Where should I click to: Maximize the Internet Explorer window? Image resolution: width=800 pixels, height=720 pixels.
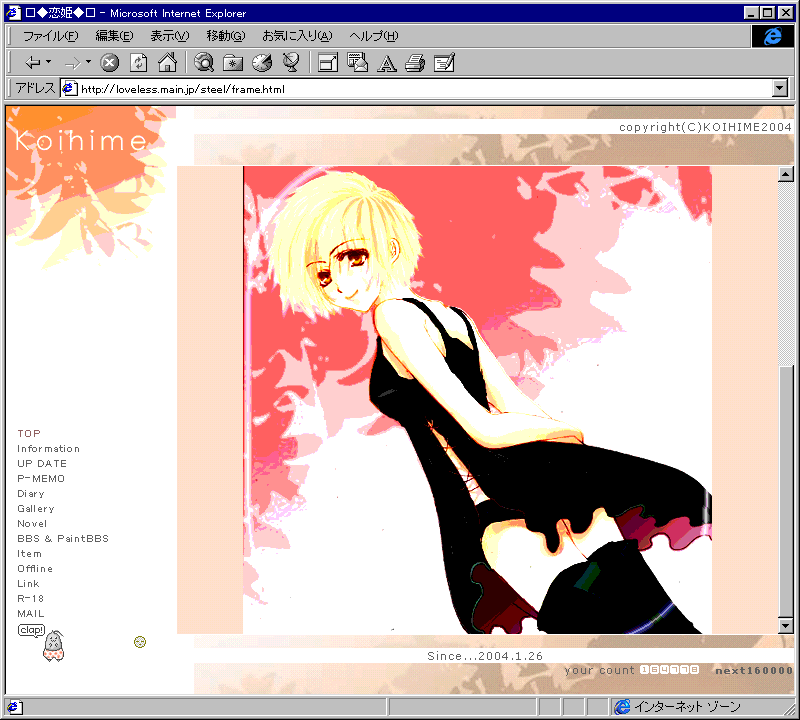tap(767, 13)
